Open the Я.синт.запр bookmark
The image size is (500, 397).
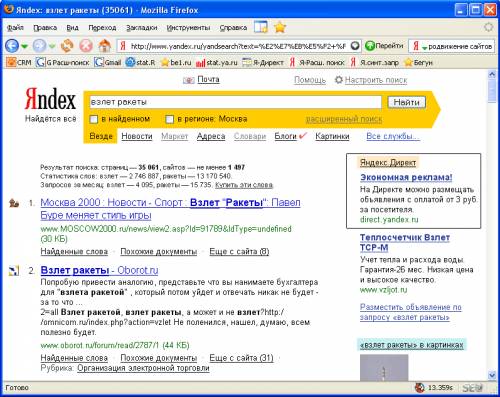(x=374, y=62)
